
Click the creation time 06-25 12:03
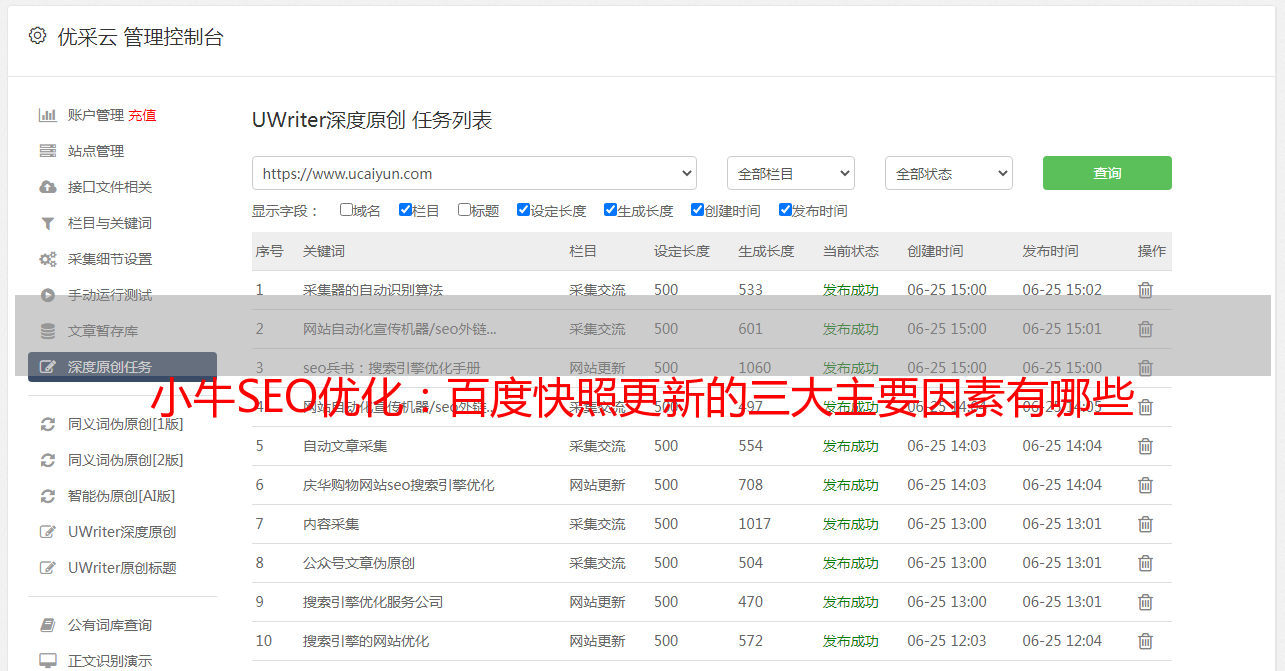tap(947, 641)
